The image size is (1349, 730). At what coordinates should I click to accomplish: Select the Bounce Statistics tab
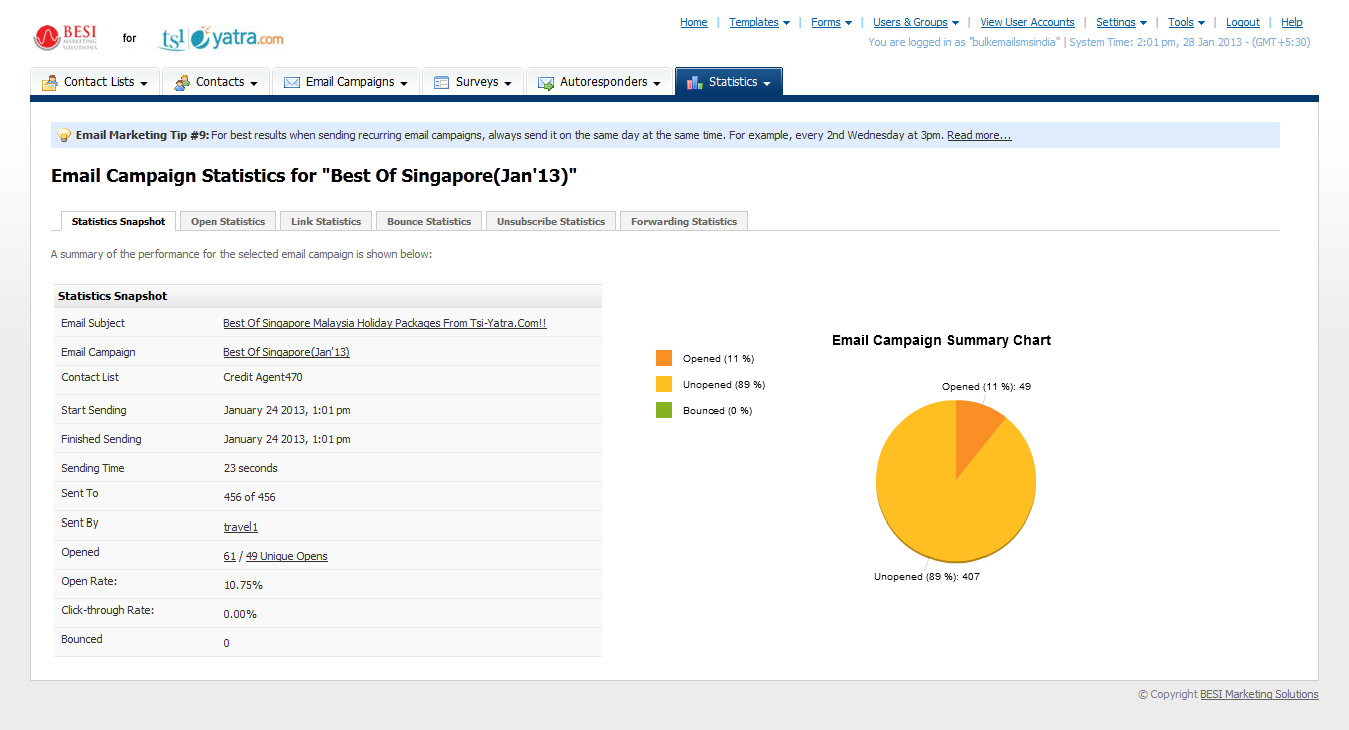429,221
